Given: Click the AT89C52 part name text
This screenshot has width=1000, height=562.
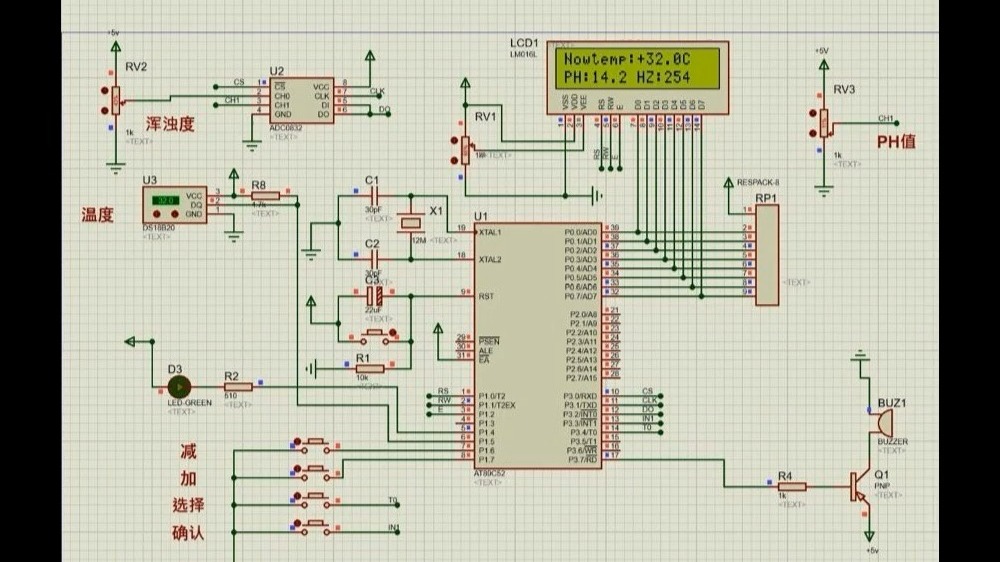Looking at the screenshot, I should coord(489,473).
